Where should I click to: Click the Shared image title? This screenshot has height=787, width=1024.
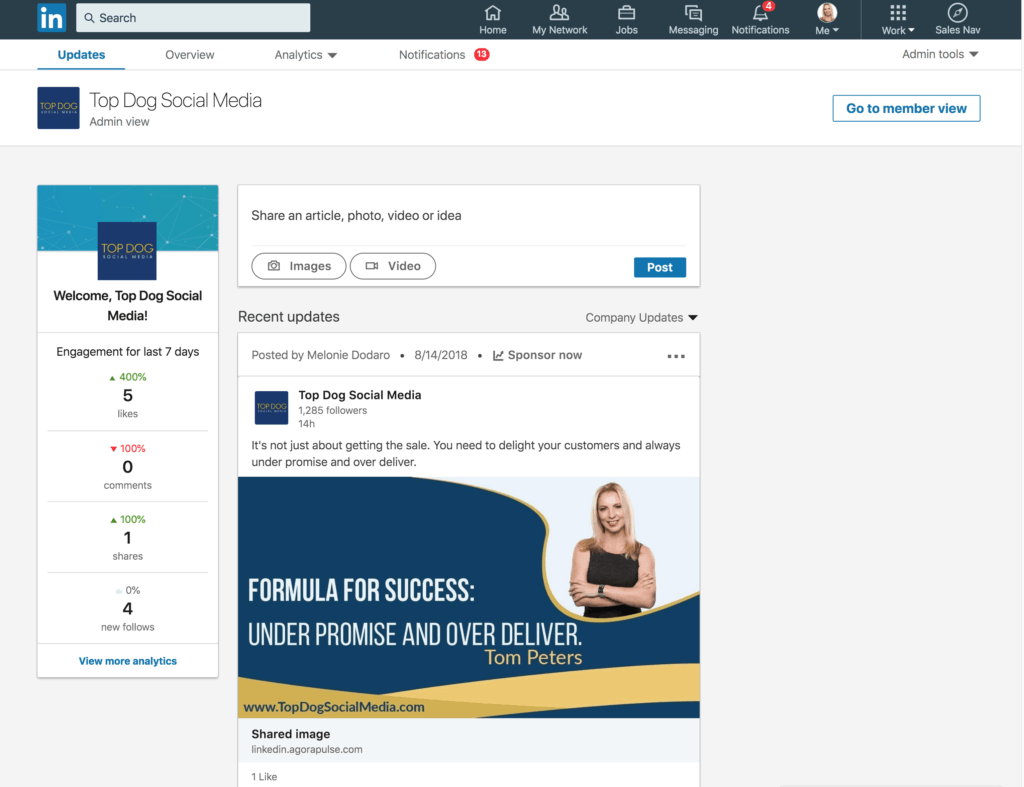(x=291, y=734)
